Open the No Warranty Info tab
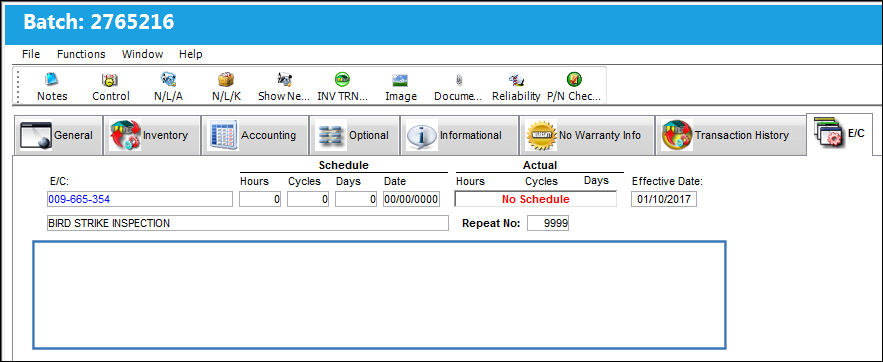 click(x=587, y=135)
